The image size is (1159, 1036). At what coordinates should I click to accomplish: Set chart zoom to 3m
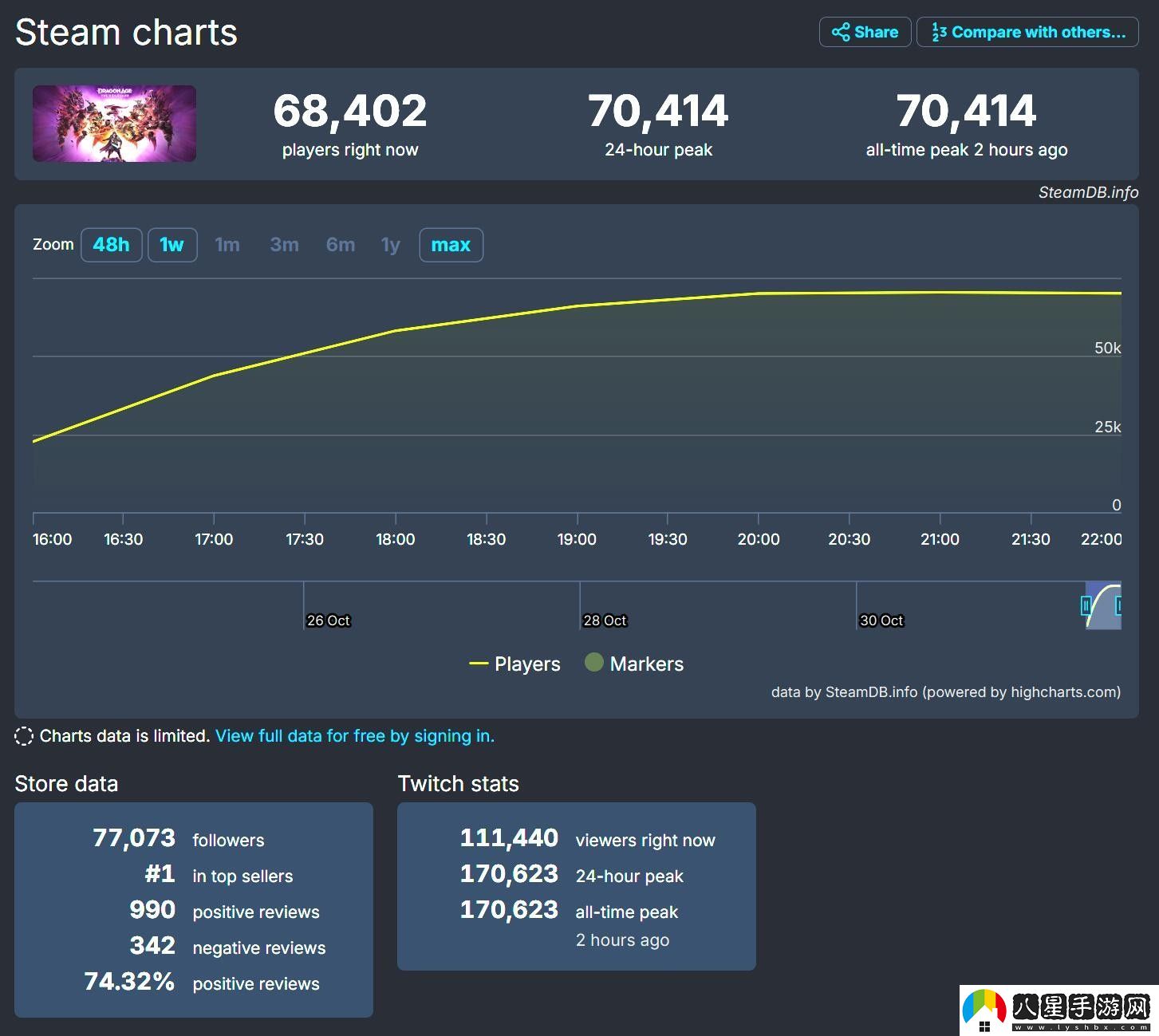coord(284,245)
